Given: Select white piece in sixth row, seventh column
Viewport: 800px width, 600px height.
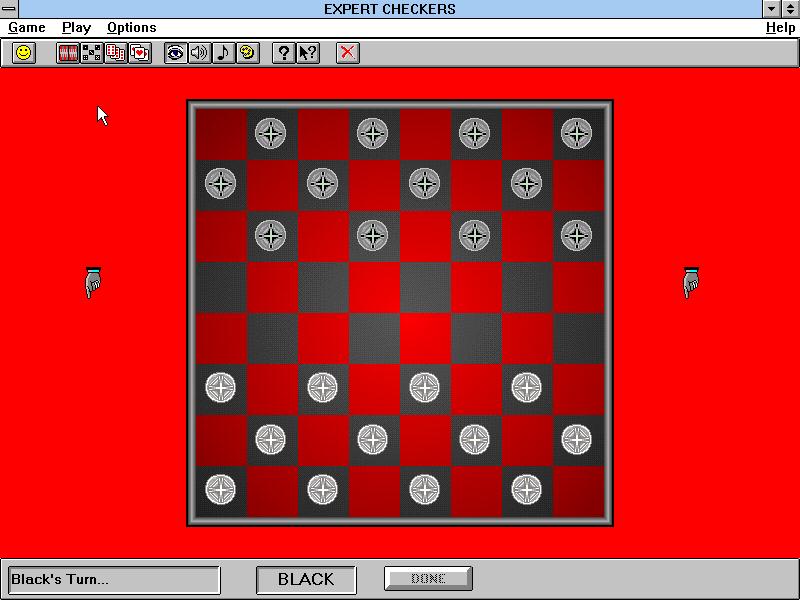Looking at the screenshot, I should [x=527, y=388].
